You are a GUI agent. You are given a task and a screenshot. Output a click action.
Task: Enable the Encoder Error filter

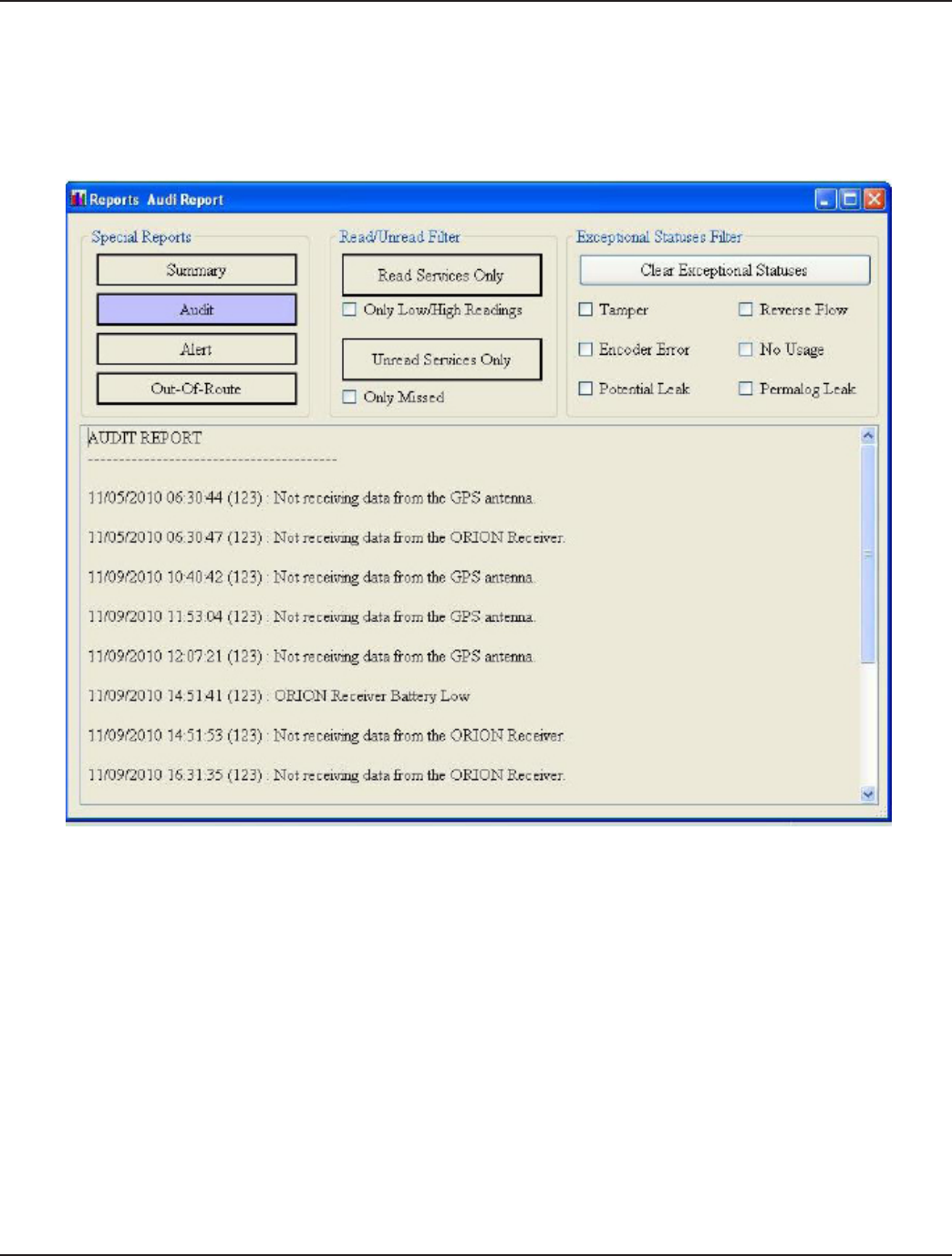[585, 349]
